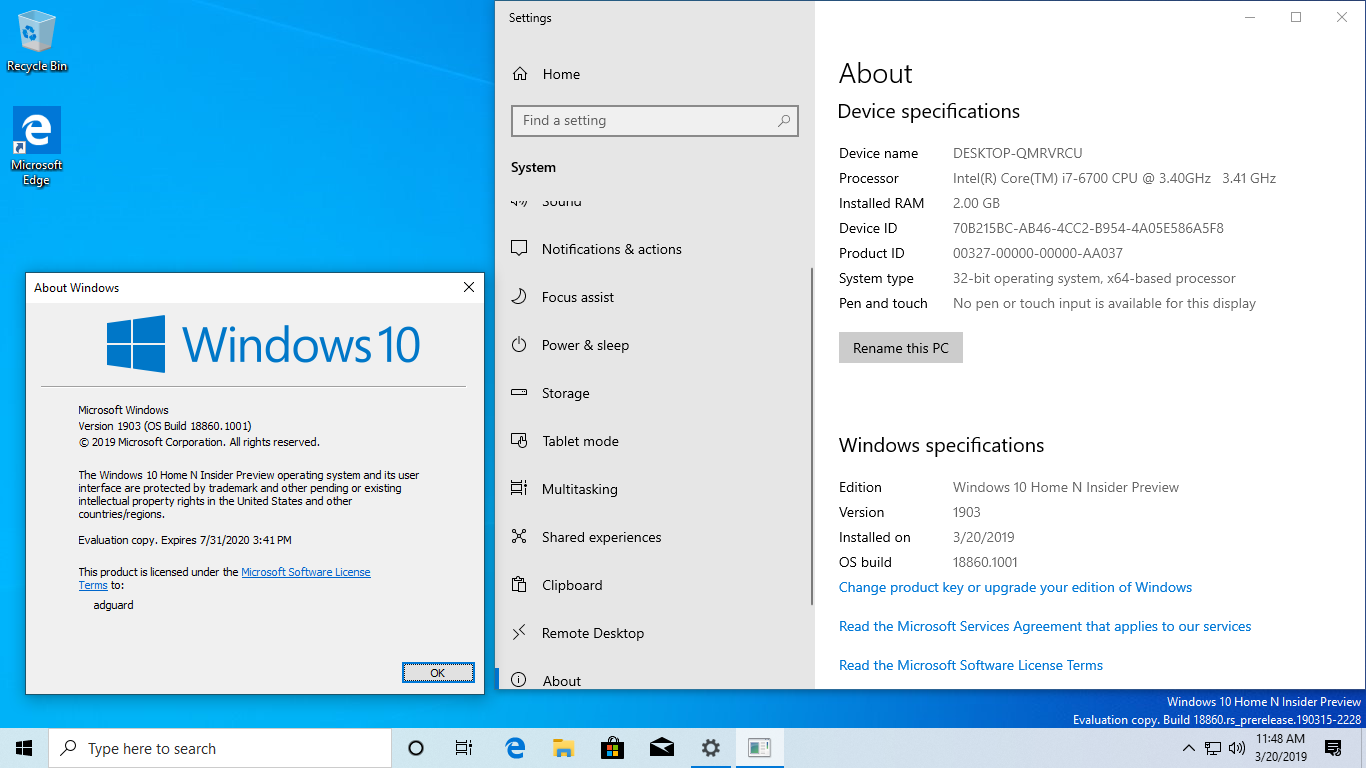This screenshot has height=768, width=1366.
Task: Open Microsoft Software License Terms link in dialog
Action: pyautogui.click(x=306, y=572)
